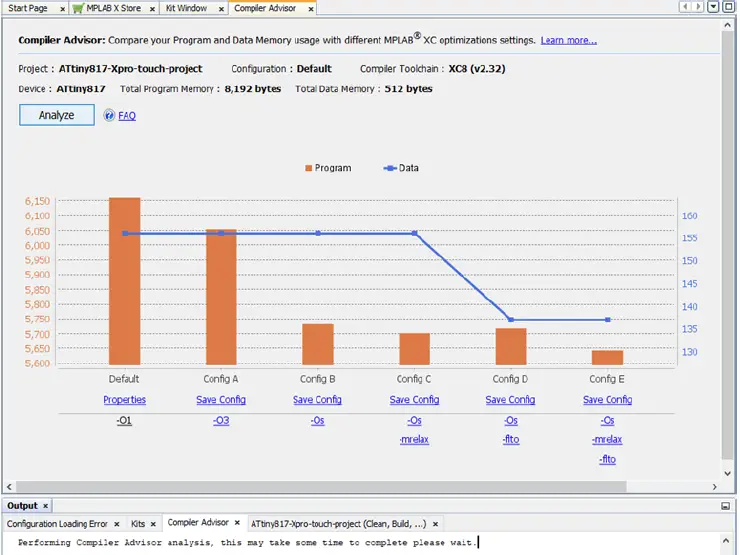Click the Output pane scroll up arrow
This screenshot has height=555, width=740.
(726, 539)
